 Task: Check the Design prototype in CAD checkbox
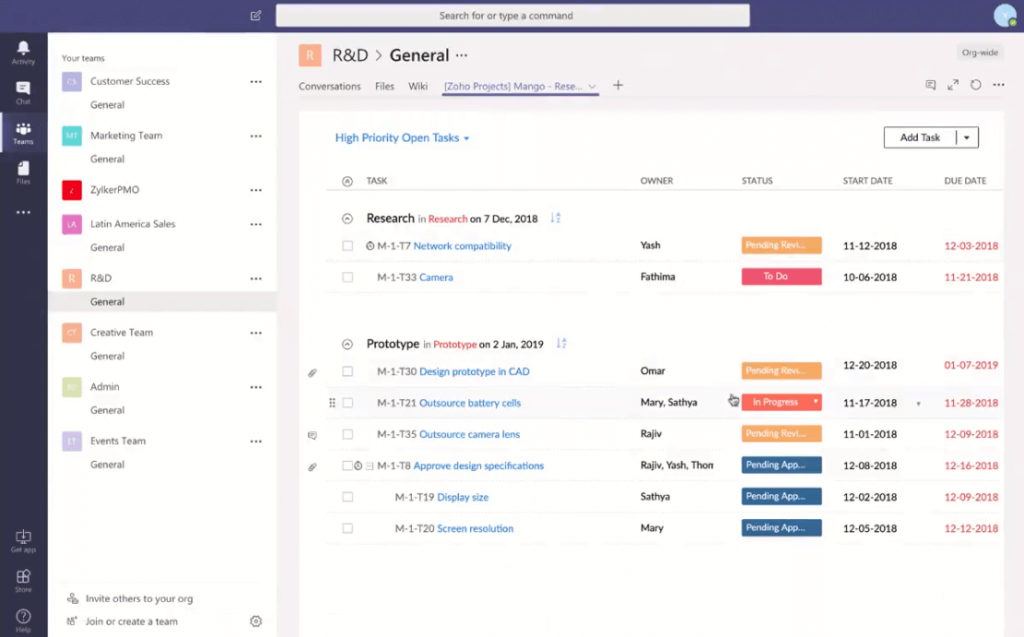click(347, 371)
